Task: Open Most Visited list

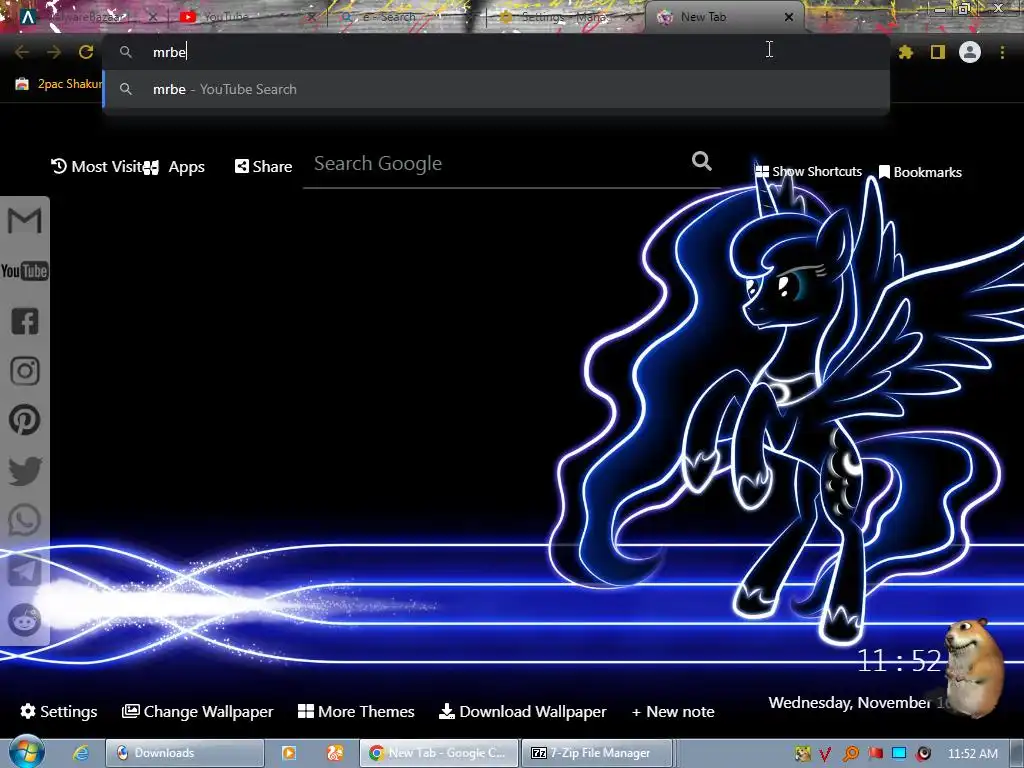Action: [x=97, y=167]
